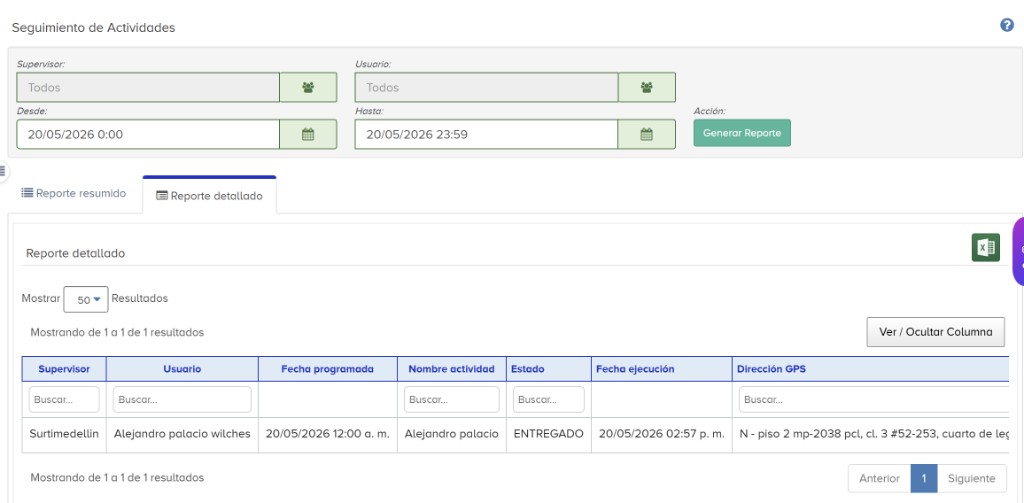Select the 20/05/2026 12:00 a. m. cell
Image resolution: width=1024 pixels, height=503 pixels.
328,434
